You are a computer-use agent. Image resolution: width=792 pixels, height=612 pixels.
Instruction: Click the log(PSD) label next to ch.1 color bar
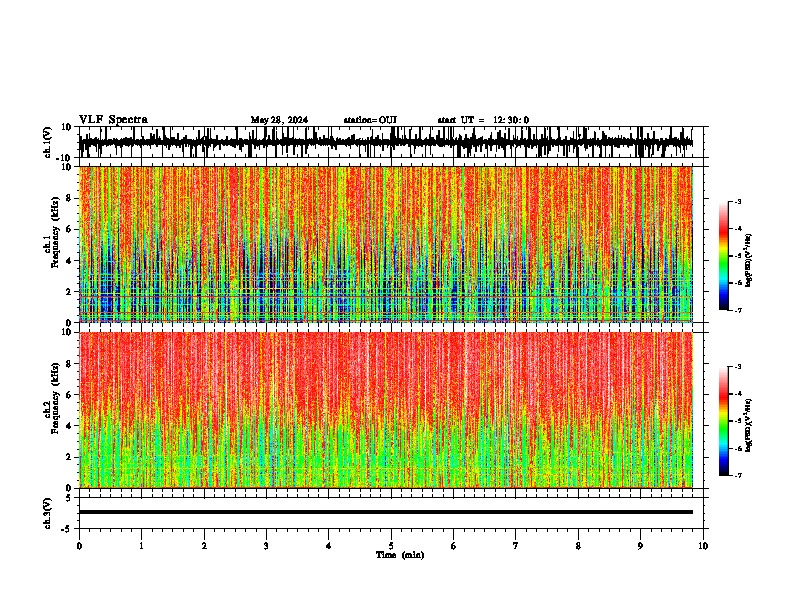point(748,261)
